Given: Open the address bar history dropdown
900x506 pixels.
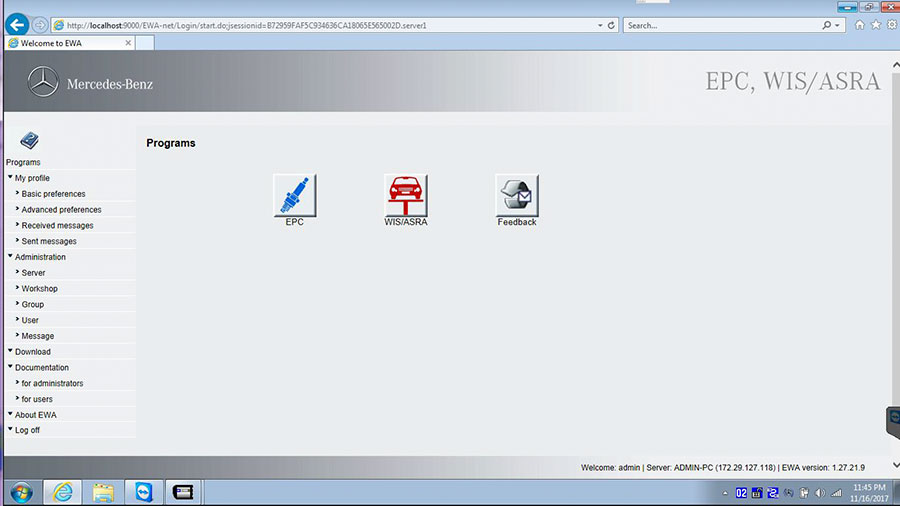Looking at the screenshot, I should point(600,25).
